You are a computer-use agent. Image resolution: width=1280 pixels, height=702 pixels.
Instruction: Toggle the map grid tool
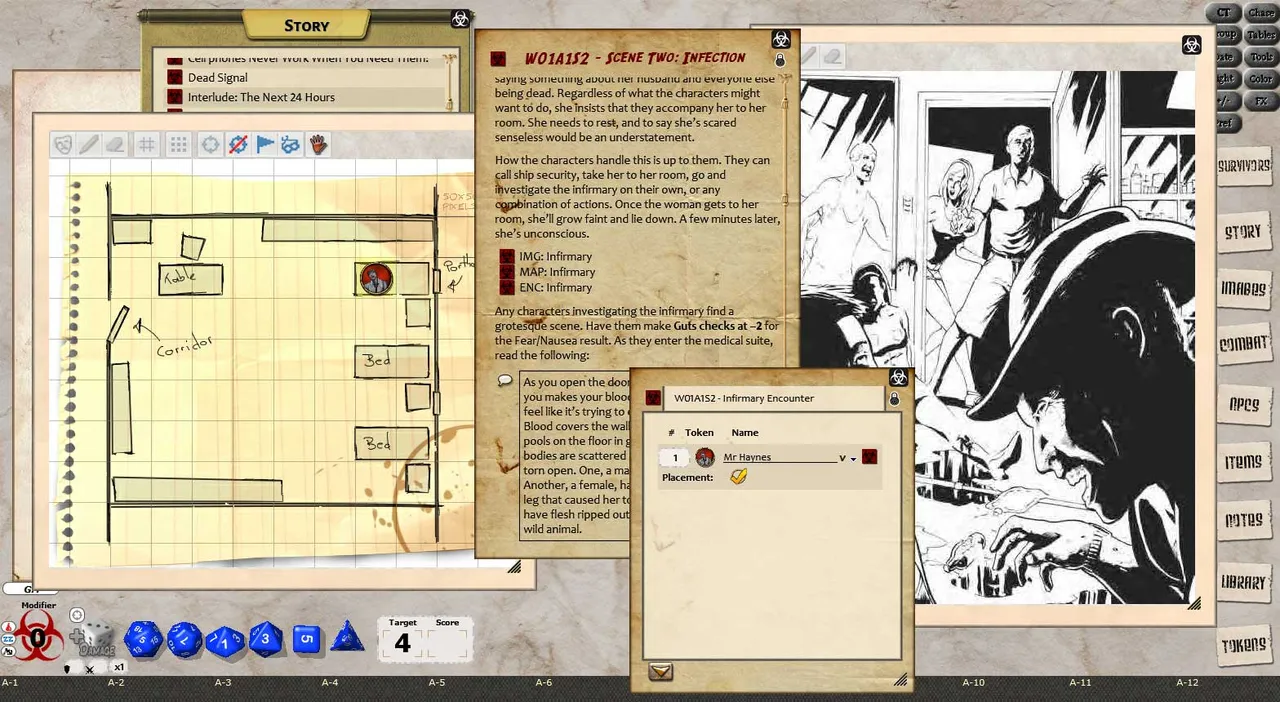point(147,145)
